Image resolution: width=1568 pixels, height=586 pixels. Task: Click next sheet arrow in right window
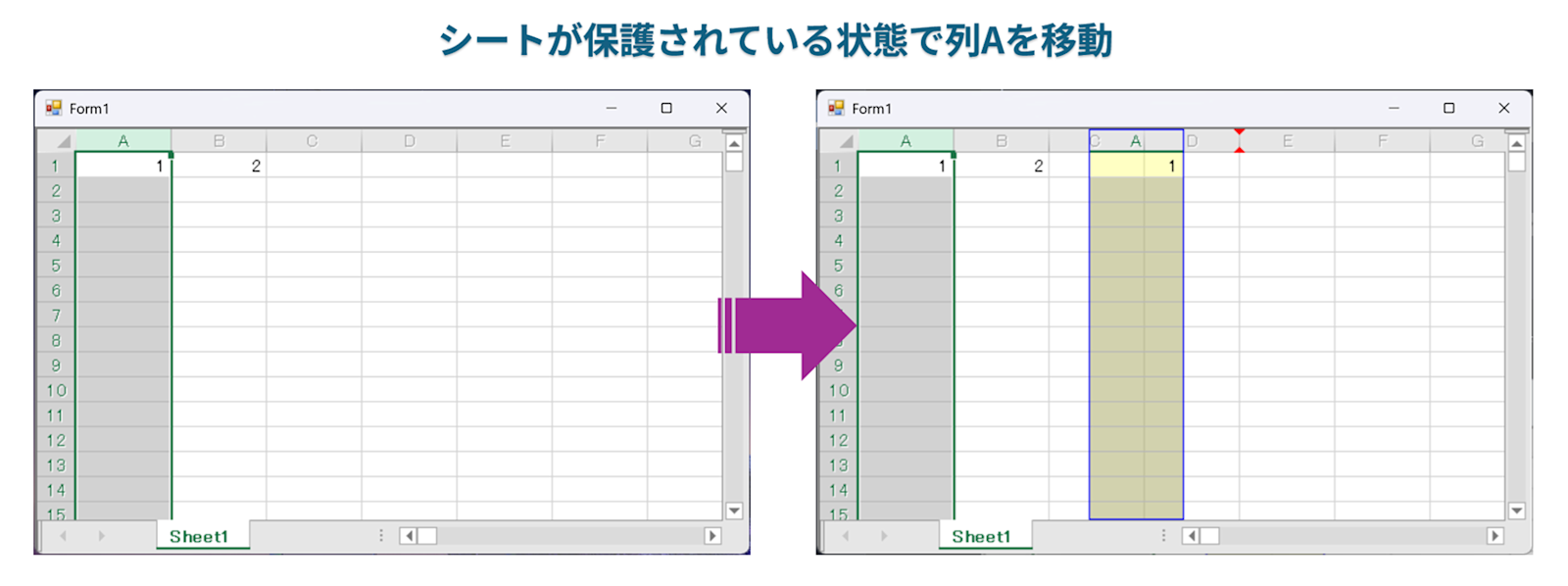(883, 536)
